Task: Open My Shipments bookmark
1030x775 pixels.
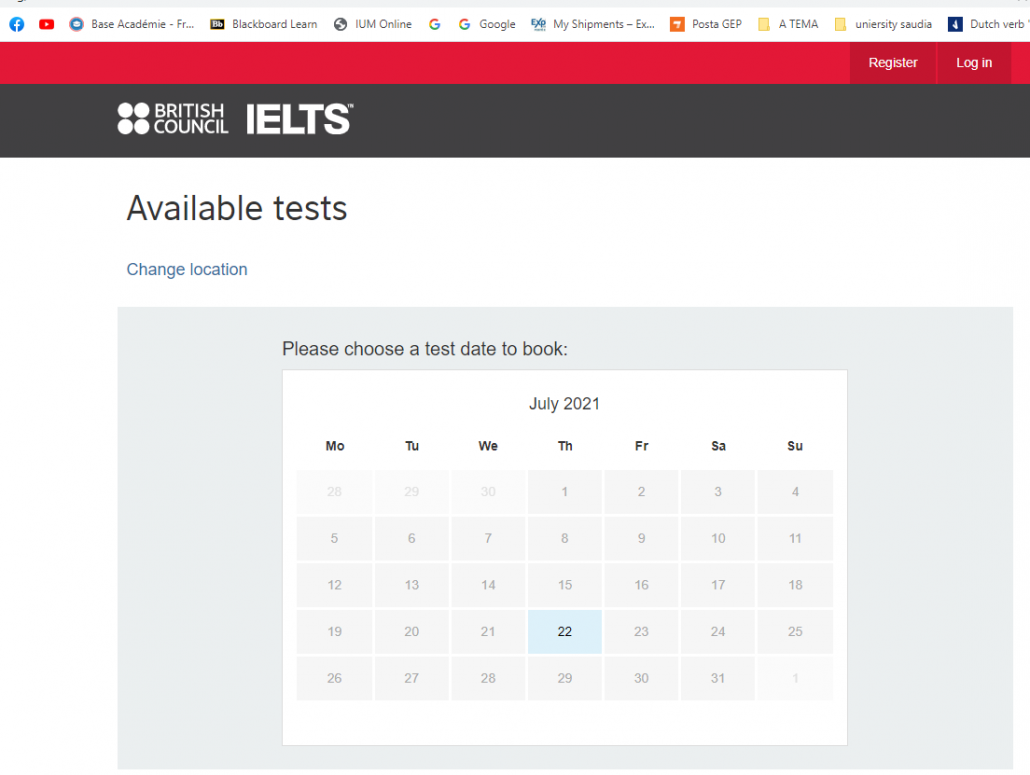Action: click(x=593, y=24)
